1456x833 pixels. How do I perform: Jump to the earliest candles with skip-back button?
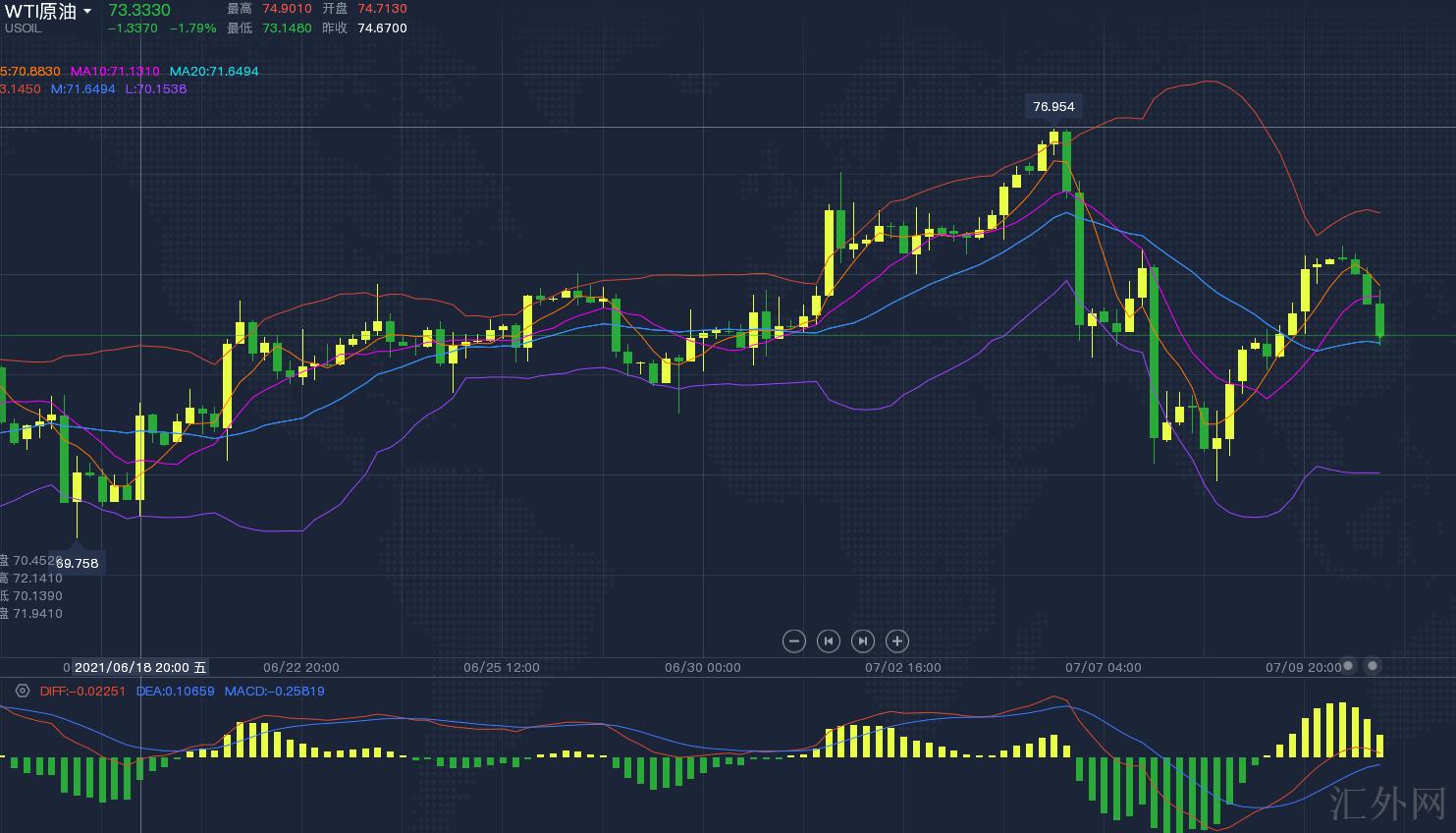click(x=828, y=641)
